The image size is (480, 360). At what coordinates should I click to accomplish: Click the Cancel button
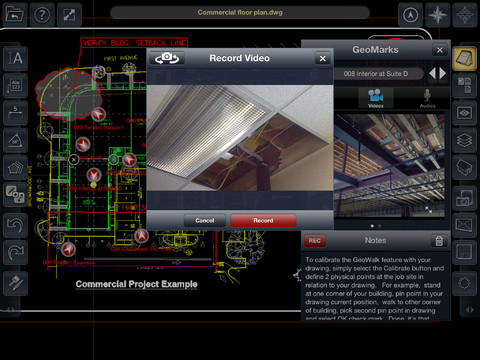pos(205,220)
